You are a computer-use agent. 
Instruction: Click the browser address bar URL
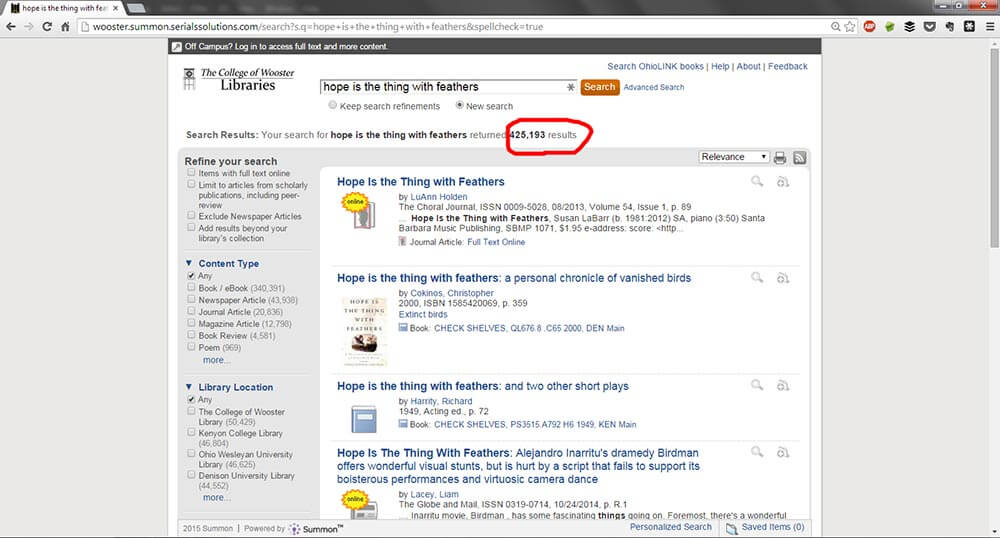click(318, 27)
